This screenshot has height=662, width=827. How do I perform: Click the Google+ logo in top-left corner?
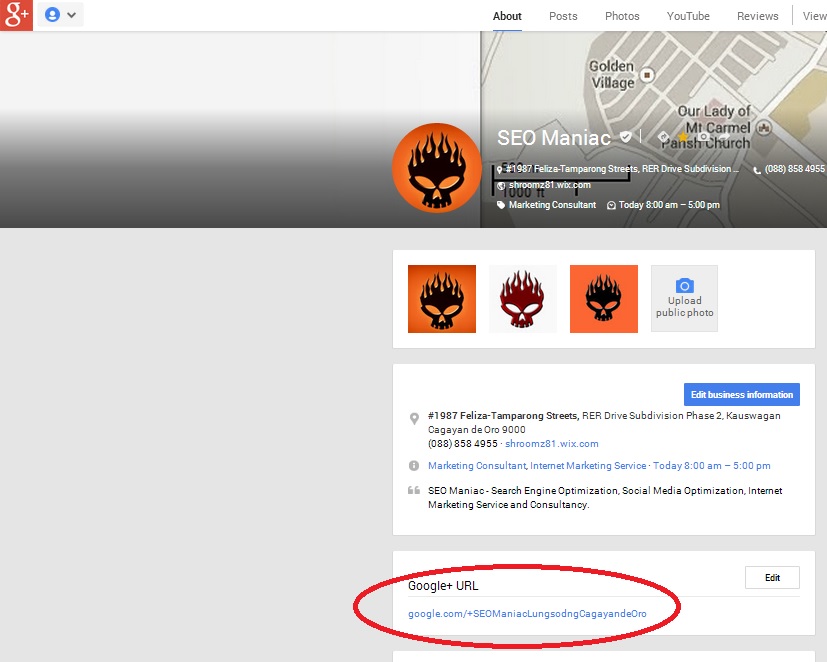tap(14, 14)
